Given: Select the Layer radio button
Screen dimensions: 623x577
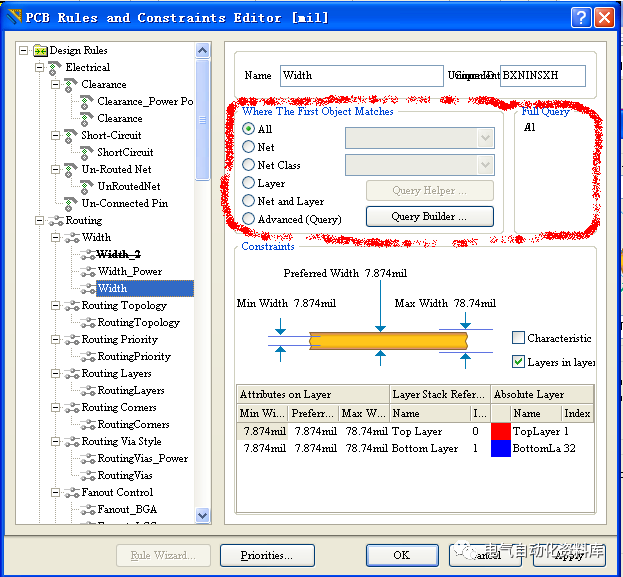Looking at the screenshot, I should tap(248, 183).
